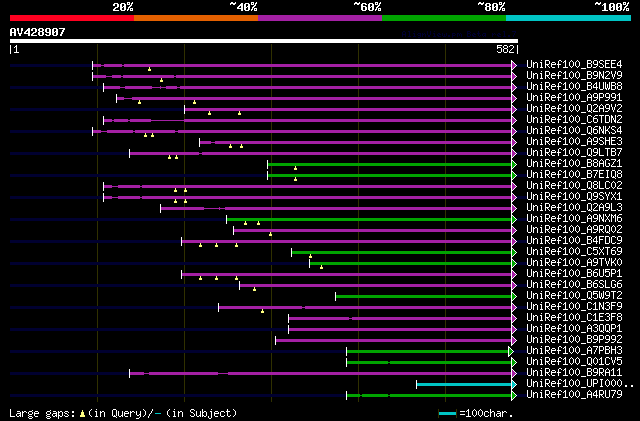
Task: Open hit UniRef100_C6TDN2
Action: (x=574, y=120)
